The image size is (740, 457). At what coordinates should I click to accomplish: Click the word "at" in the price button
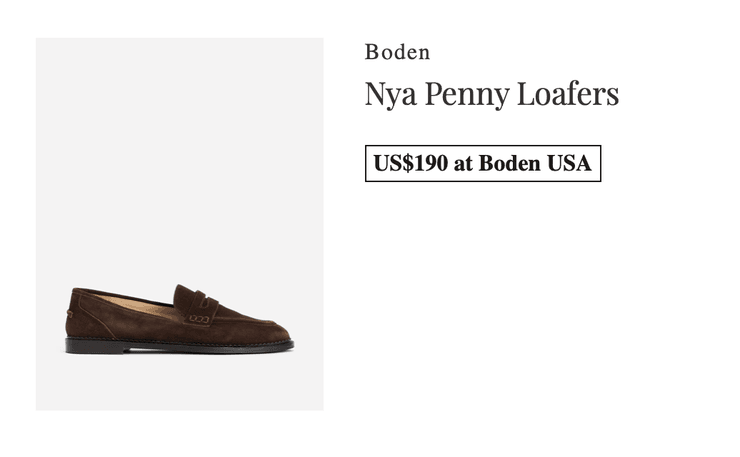click(x=463, y=163)
